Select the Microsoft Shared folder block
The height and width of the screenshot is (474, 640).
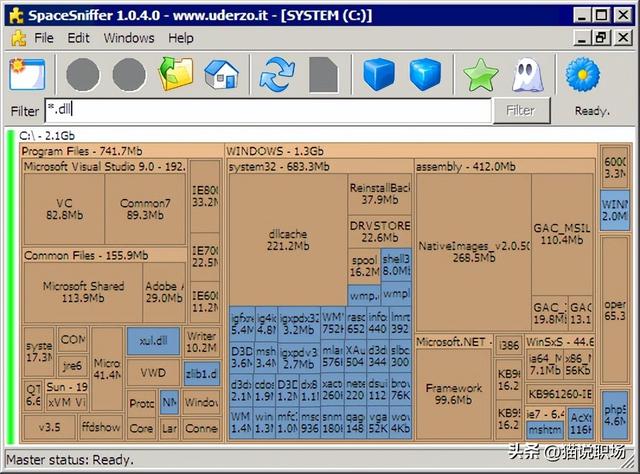coord(84,291)
